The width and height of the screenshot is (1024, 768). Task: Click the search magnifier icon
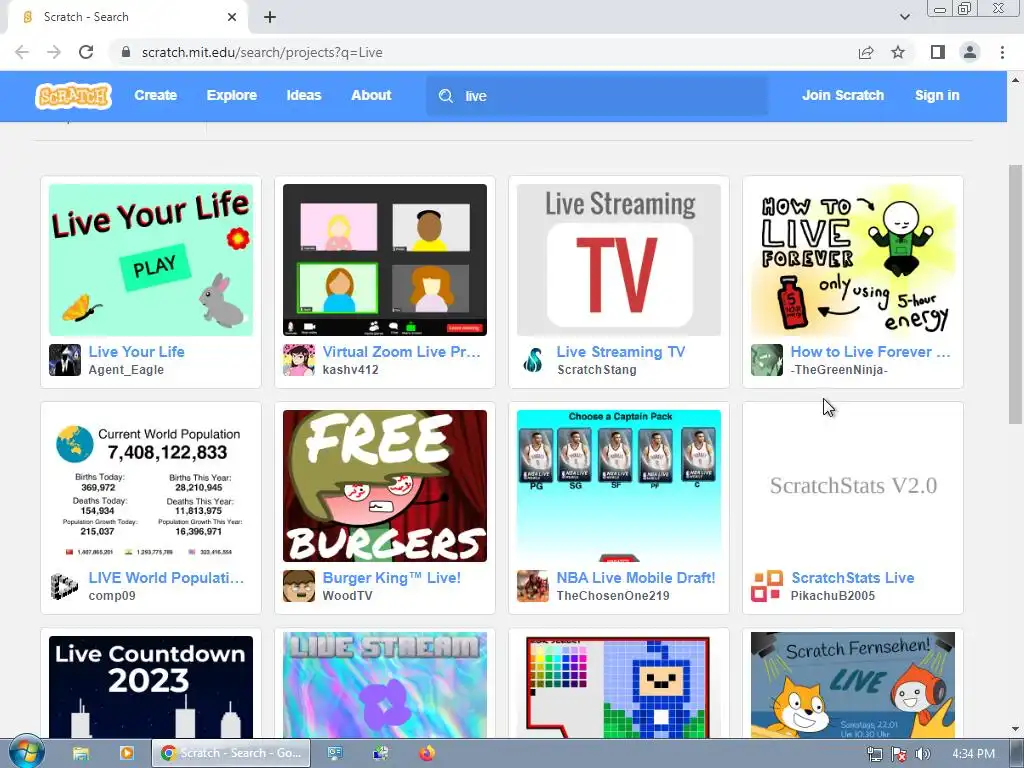click(446, 96)
